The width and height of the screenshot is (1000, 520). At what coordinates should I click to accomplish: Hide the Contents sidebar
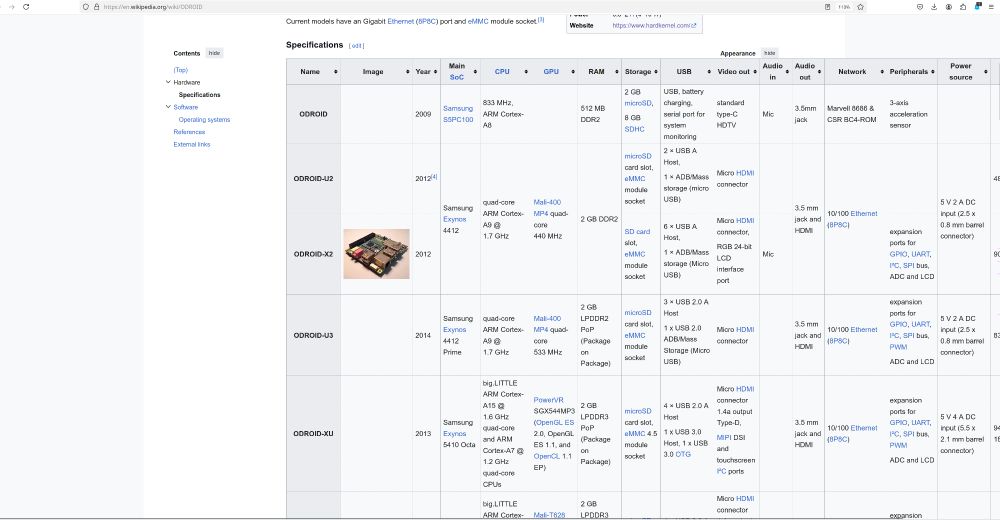click(x=214, y=53)
